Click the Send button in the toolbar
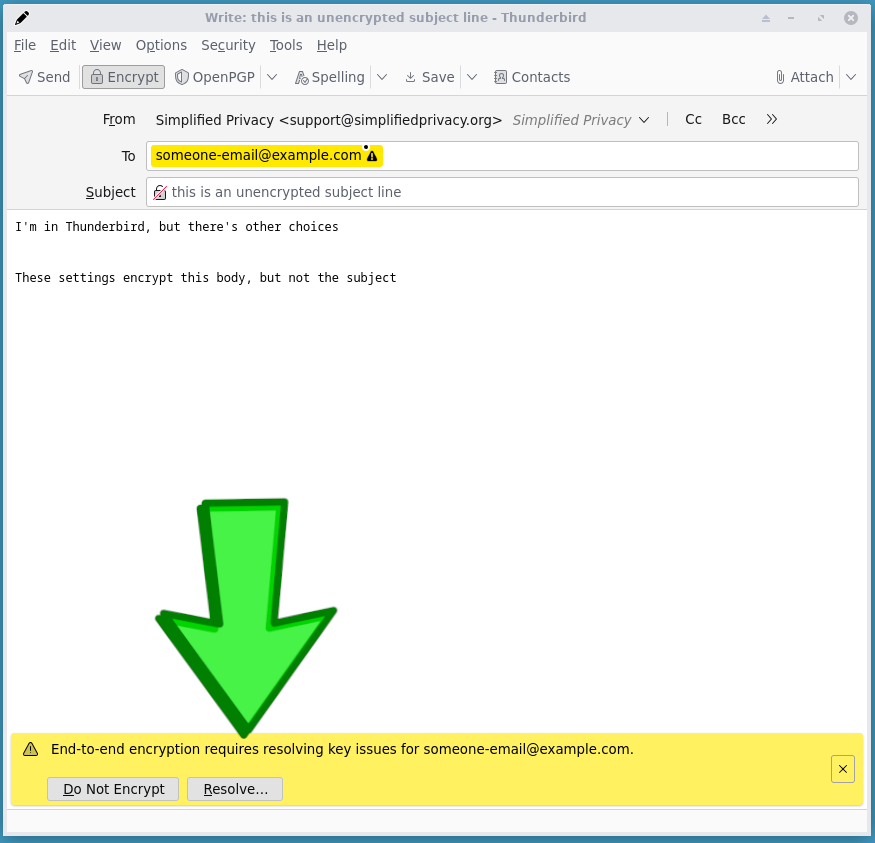Viewport: 875px width, 843px height. click(45, 77)
